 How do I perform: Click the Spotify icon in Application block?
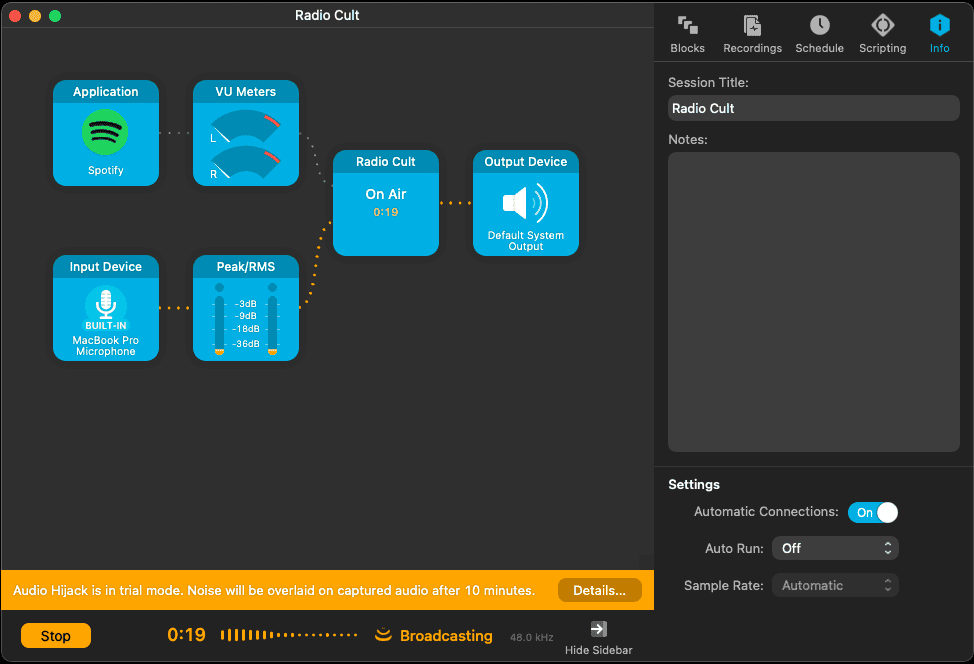[x=105, y=132]
